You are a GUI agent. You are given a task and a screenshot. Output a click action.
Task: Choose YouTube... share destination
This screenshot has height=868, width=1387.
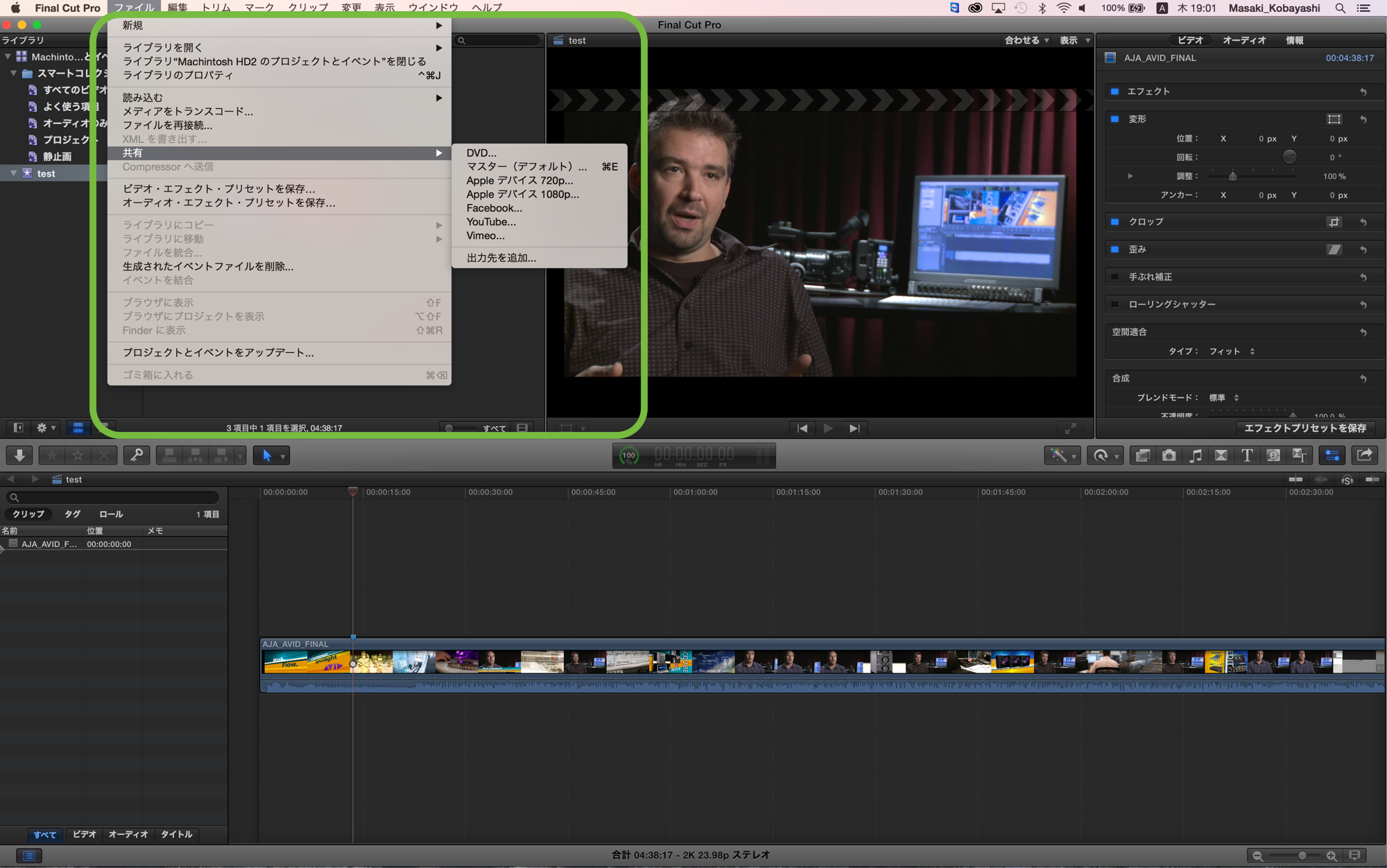tap(540, 222)
